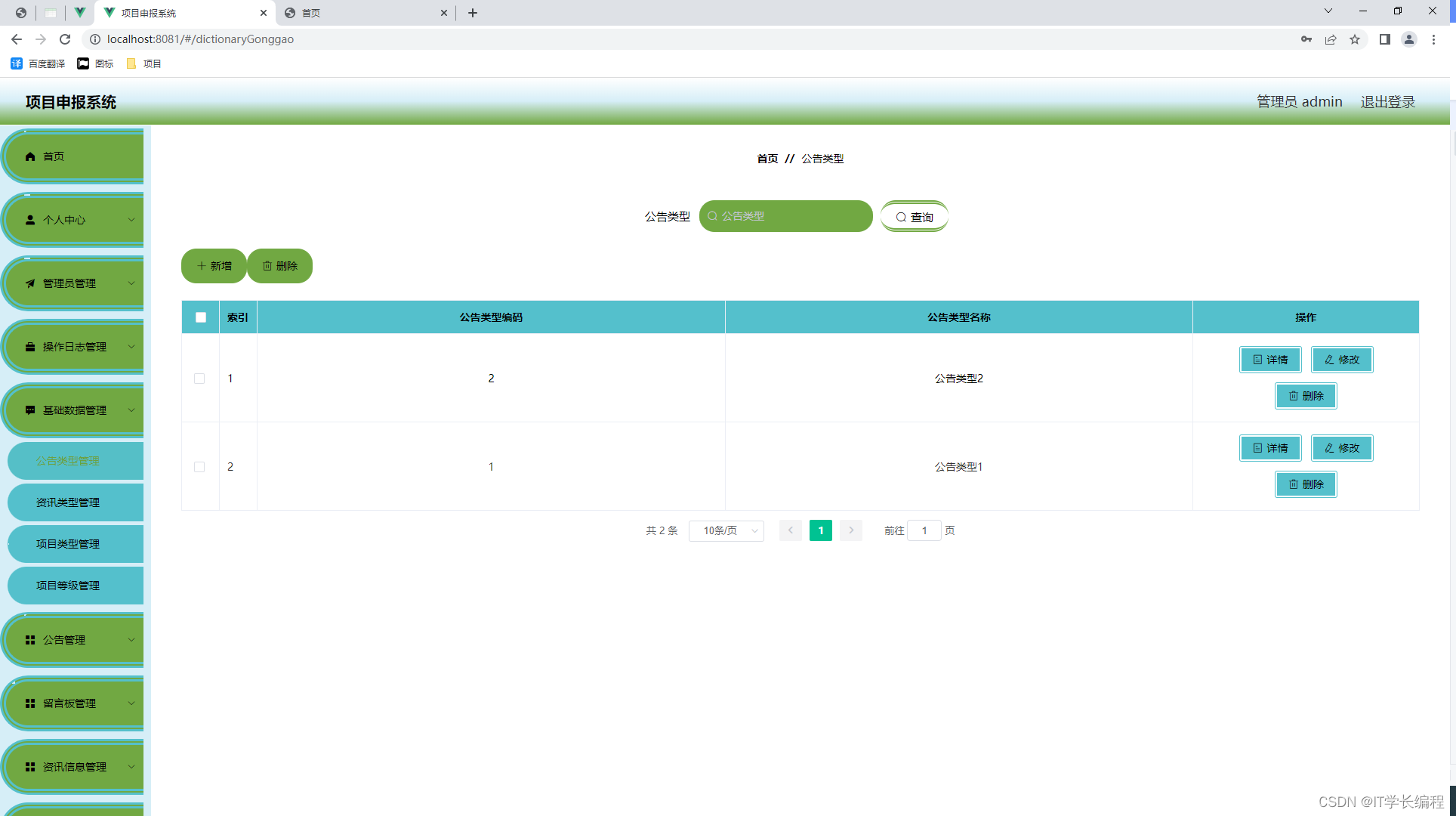Open 详情 for row 公告类型1
Image resolution: width=1456 pixels, height=816 pixels.
pyautogui.click(x=1270, y=448)
